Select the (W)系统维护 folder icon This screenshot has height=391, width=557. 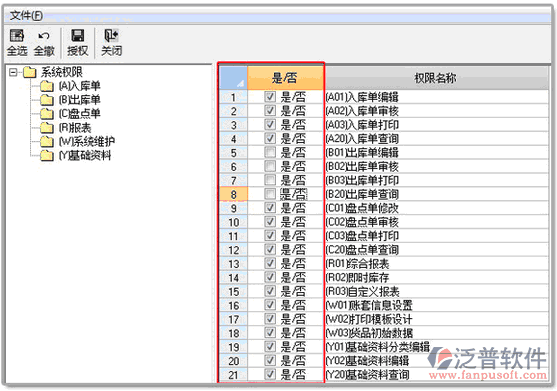tap(47, 141)
